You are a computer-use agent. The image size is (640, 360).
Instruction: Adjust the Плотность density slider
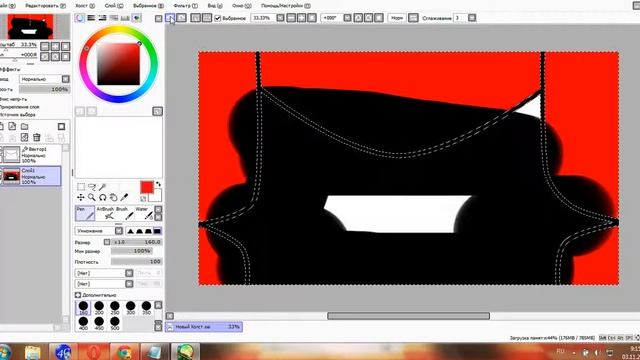(136, 262)
